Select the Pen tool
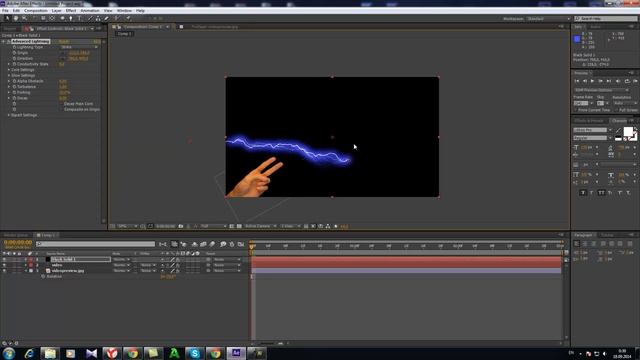The image size is (640, 360). 71,18
